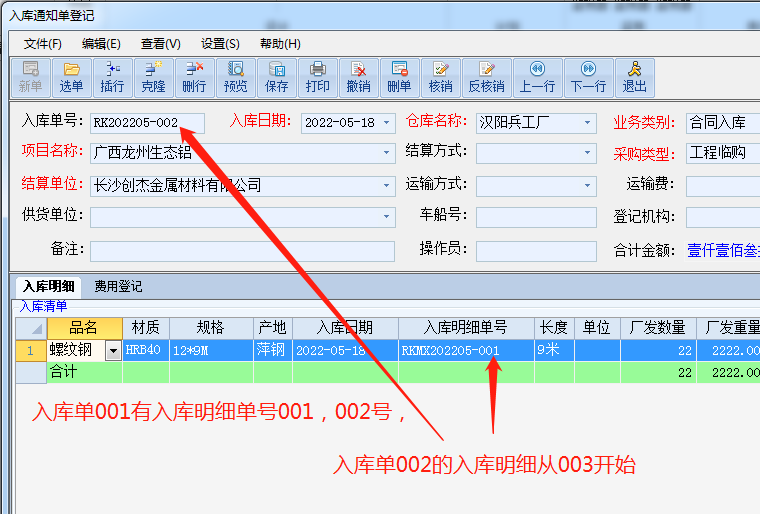Image resolution: width=760 pixels, height=514 pixels.
Task: Open the 螺纹钢 品名 cell dropdown
Action: click(113, 351)
